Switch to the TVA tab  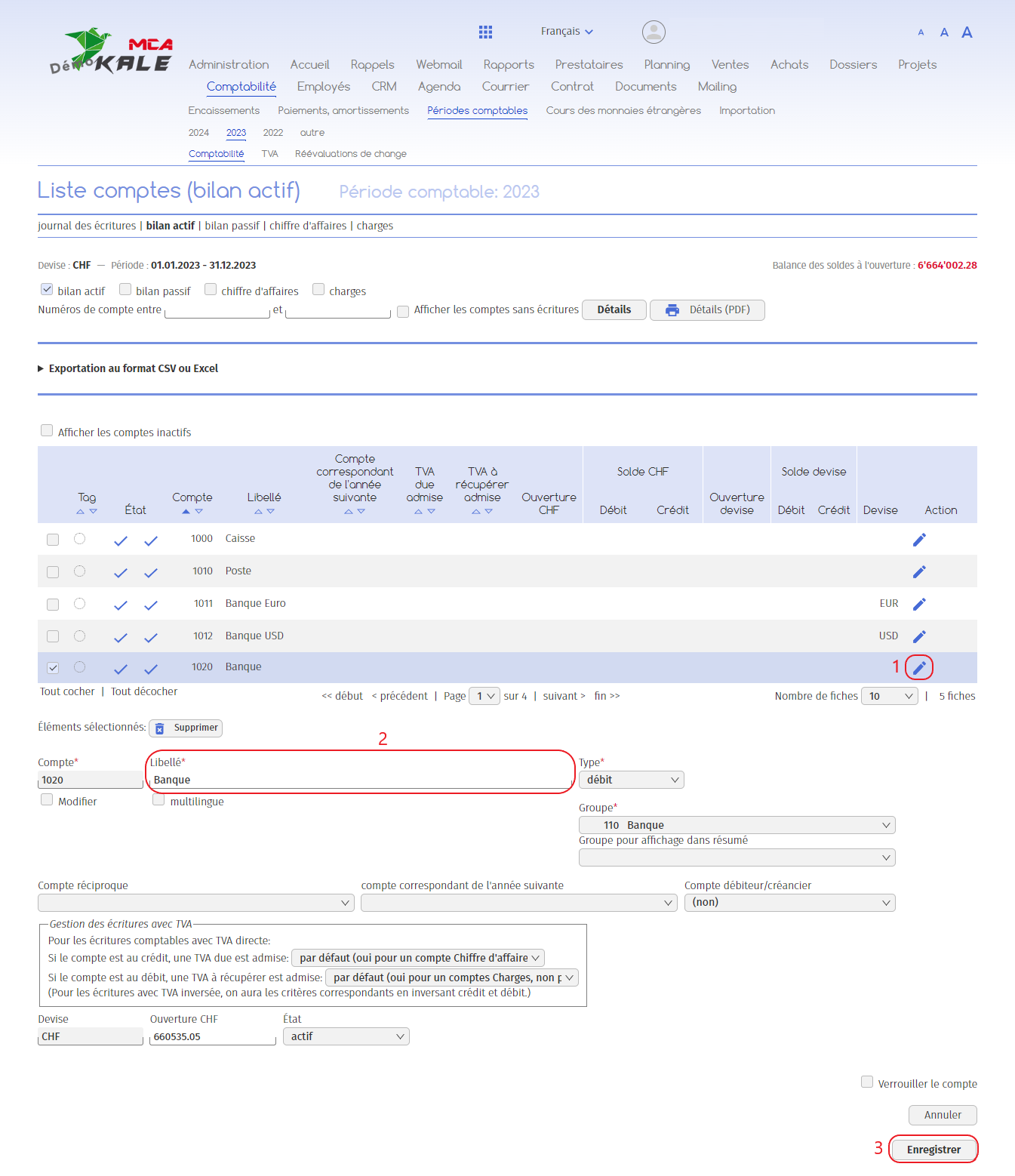coord(269,154)
